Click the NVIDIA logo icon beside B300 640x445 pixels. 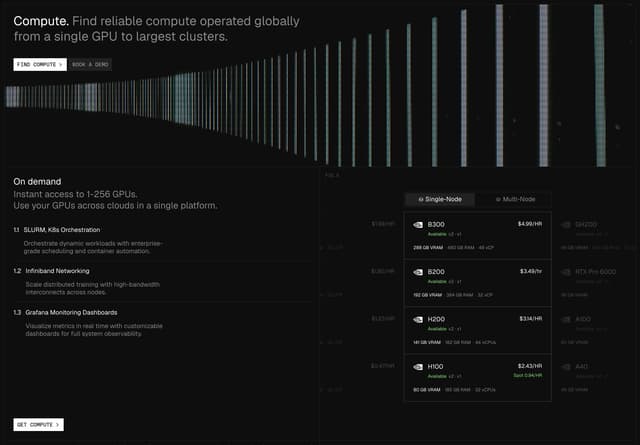(418, 225)
